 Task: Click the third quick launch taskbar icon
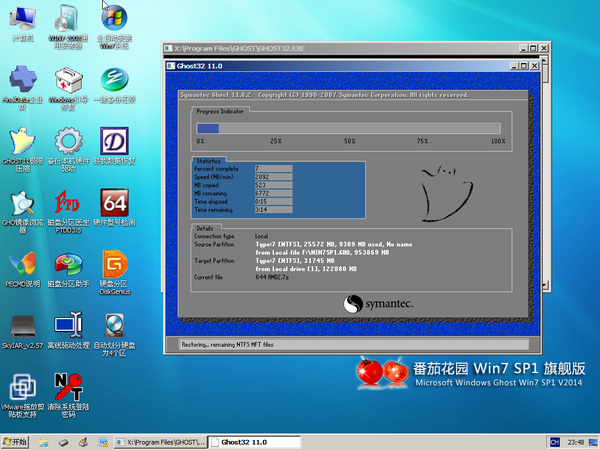pyautogui.click(x=83, y=442)
